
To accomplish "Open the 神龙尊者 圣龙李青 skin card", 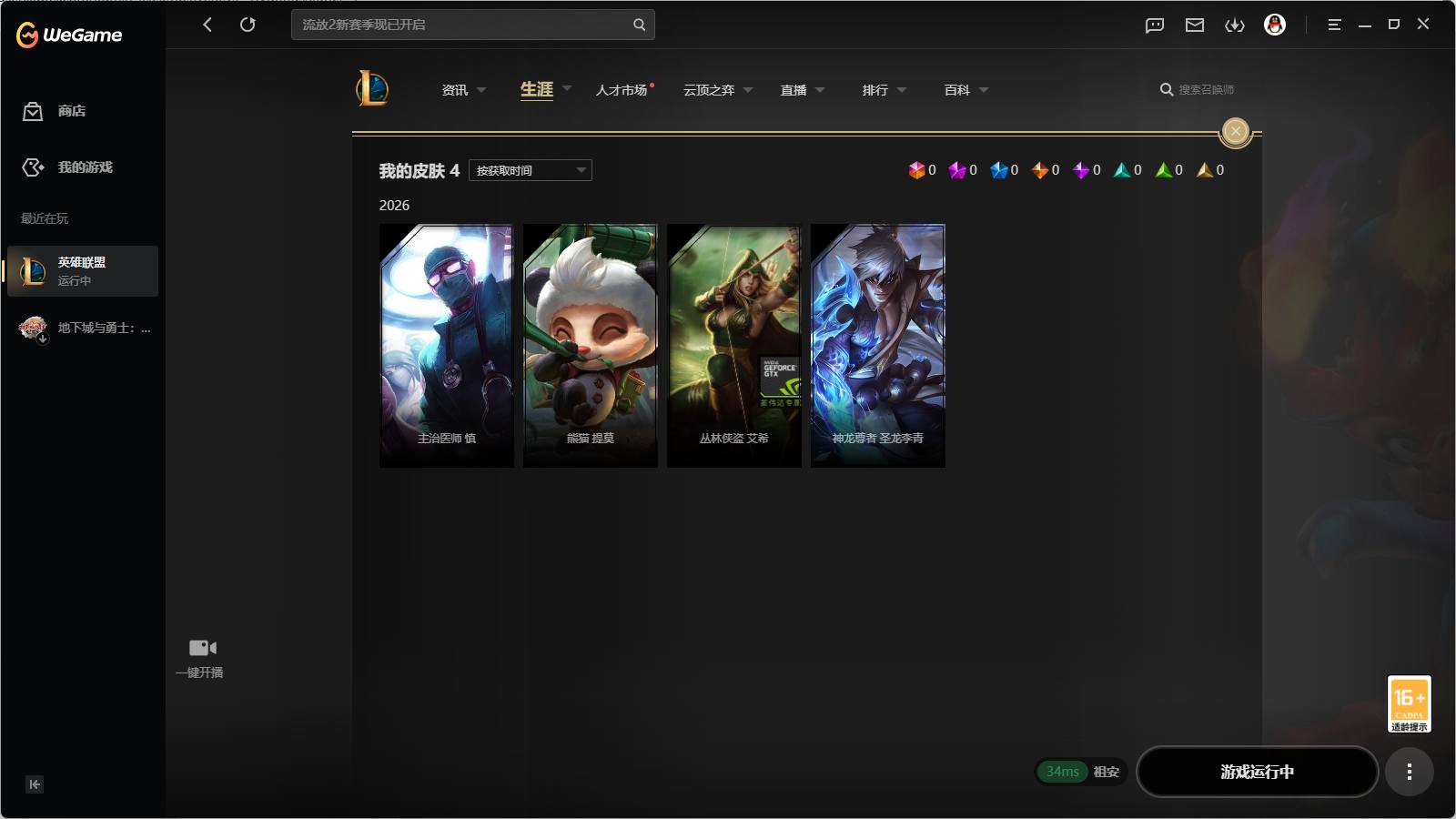I will coord(878,346).
